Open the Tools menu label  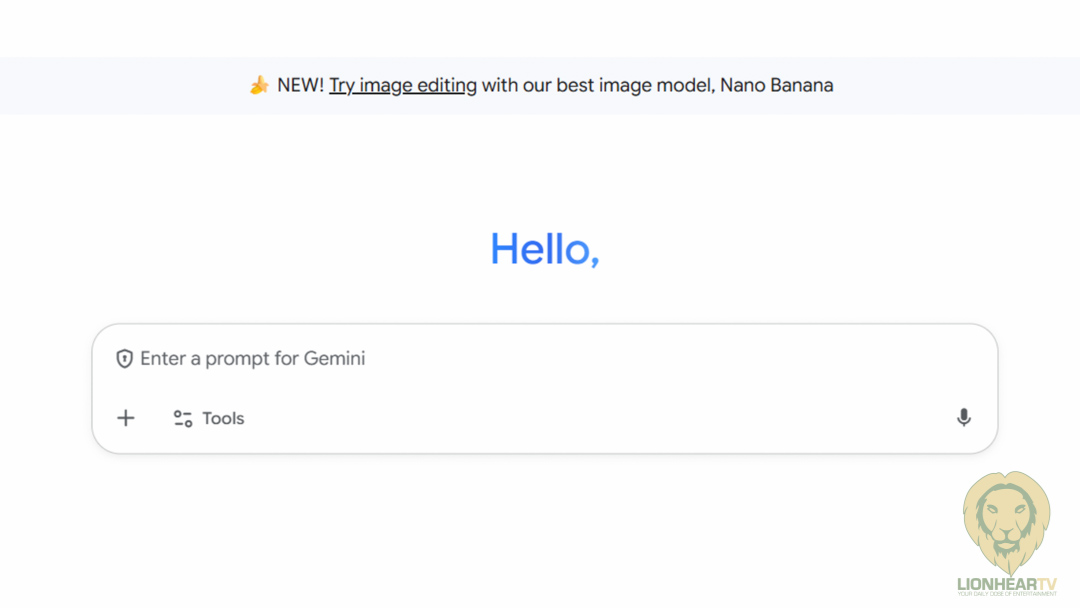(x=223, y=419)
